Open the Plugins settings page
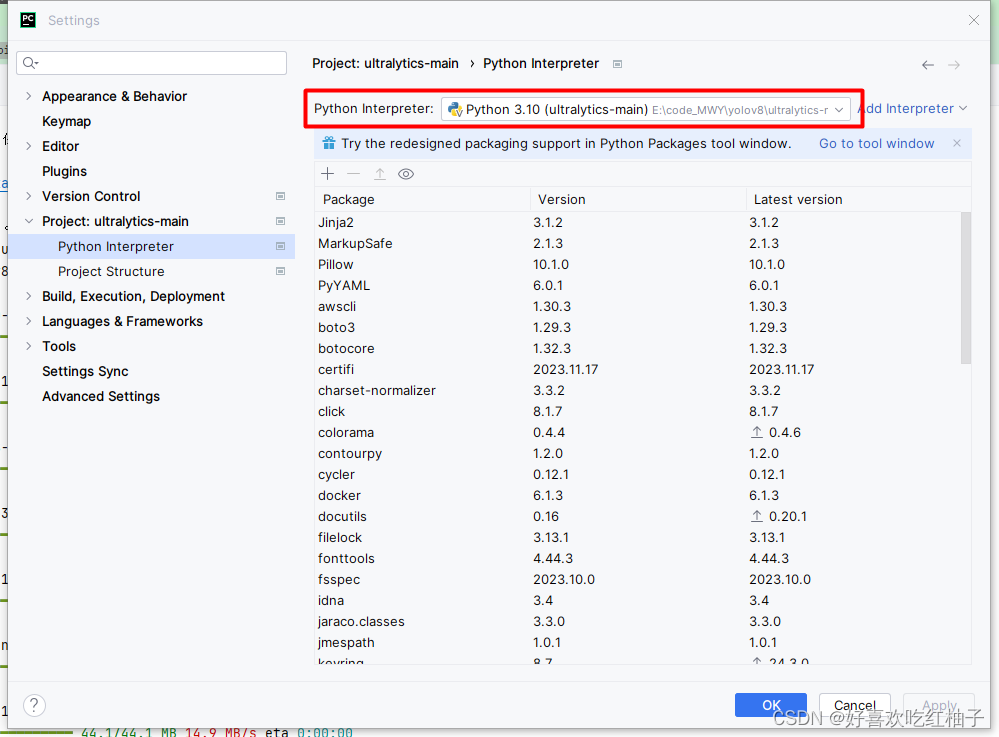 [64, 171]
